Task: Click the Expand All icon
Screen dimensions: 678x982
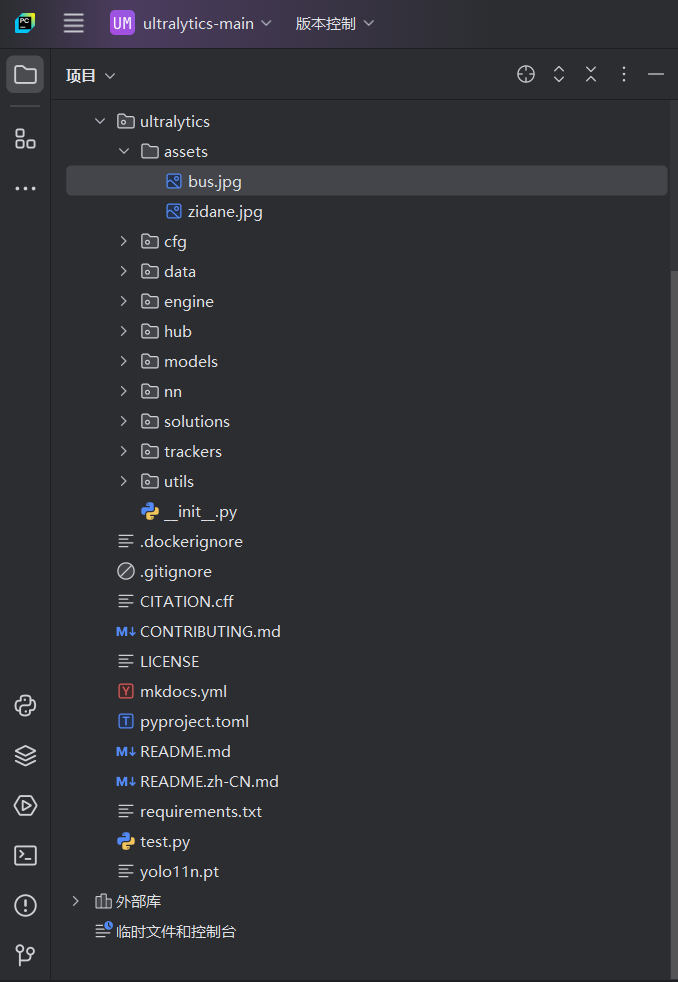Action: click(x=559, y=75)
